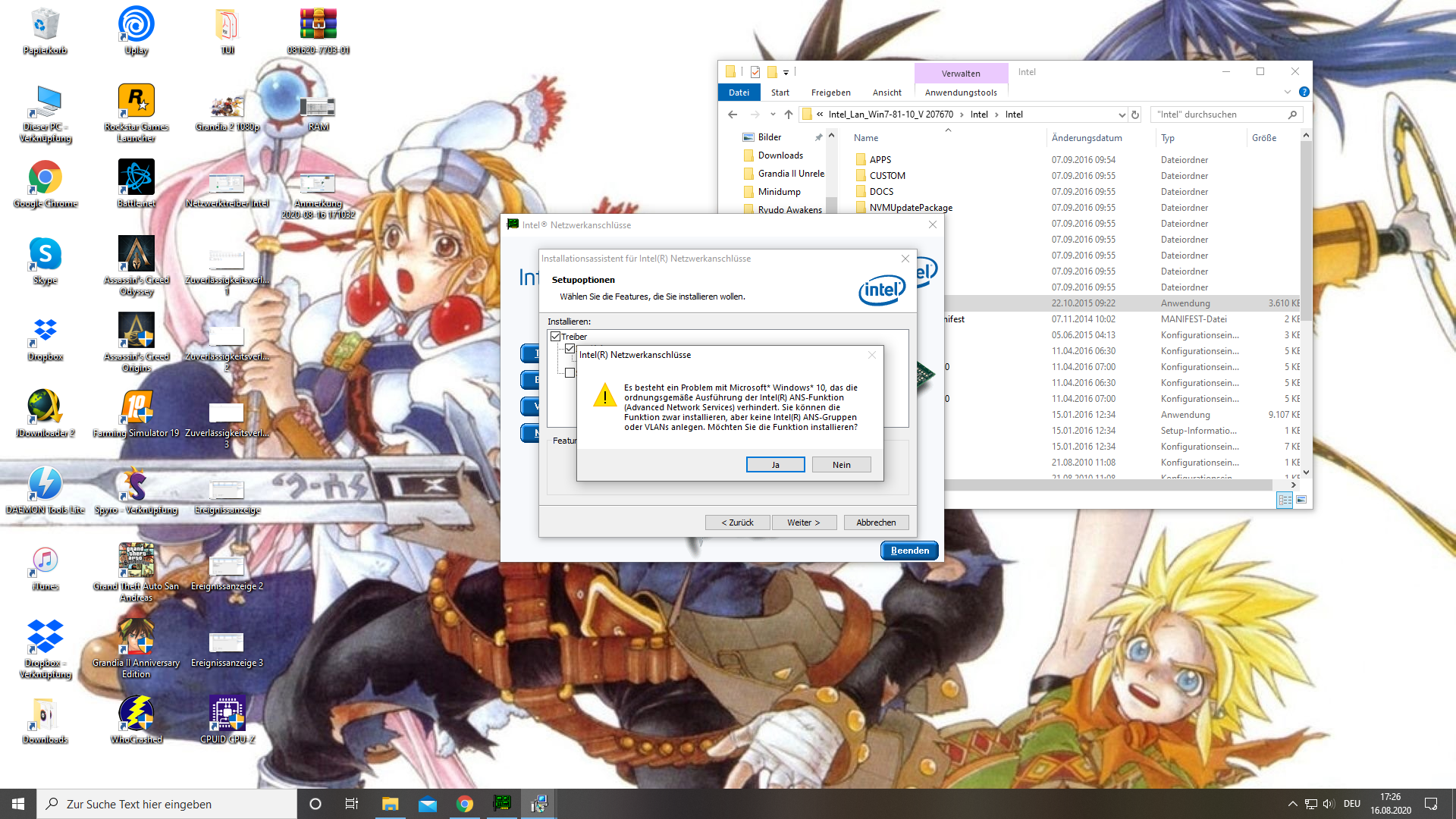Select the Assassin's Creed Odyssey shortcut
This screenshot has height=819, width=1456.
point(136,266)
